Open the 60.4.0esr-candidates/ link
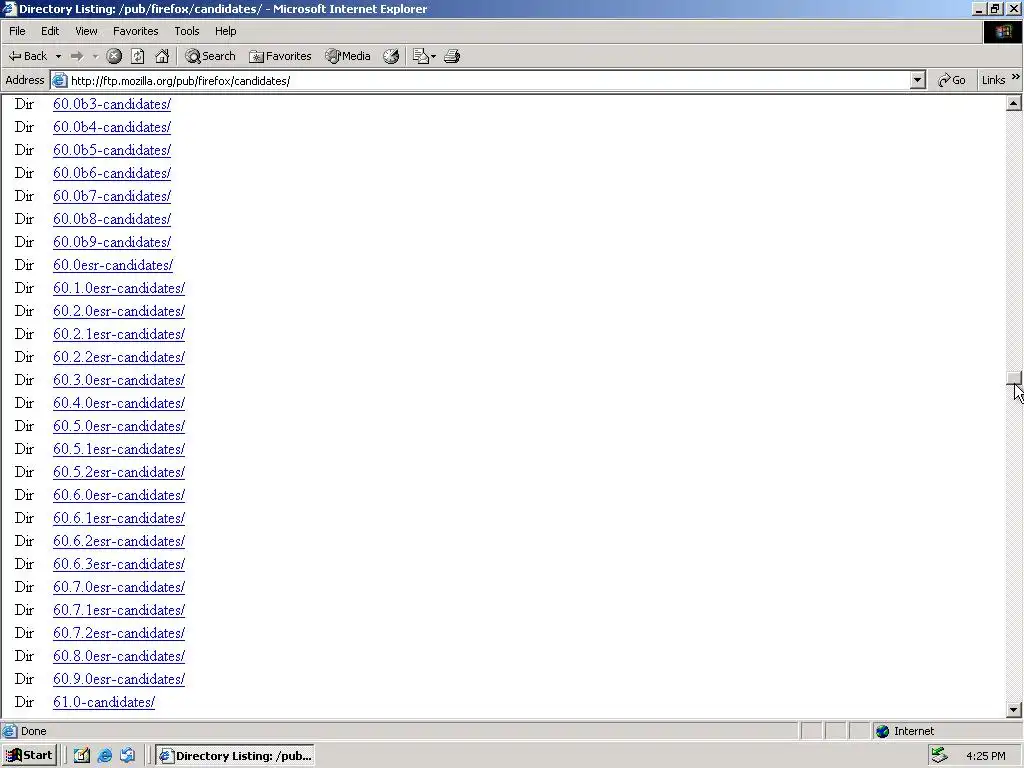 click(x=119, y=403)
